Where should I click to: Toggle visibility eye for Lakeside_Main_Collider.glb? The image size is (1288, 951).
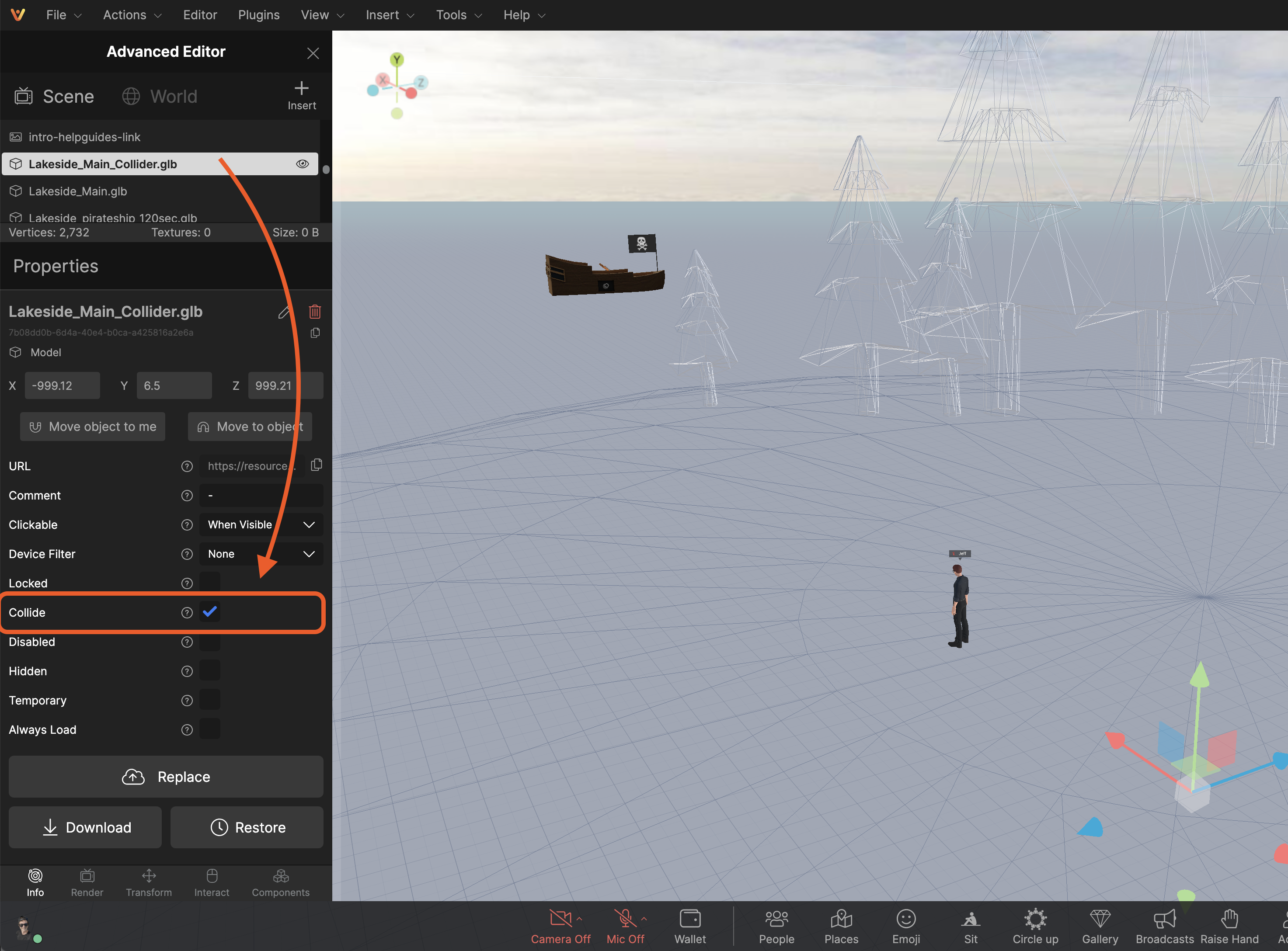click(x=302, y=163)
